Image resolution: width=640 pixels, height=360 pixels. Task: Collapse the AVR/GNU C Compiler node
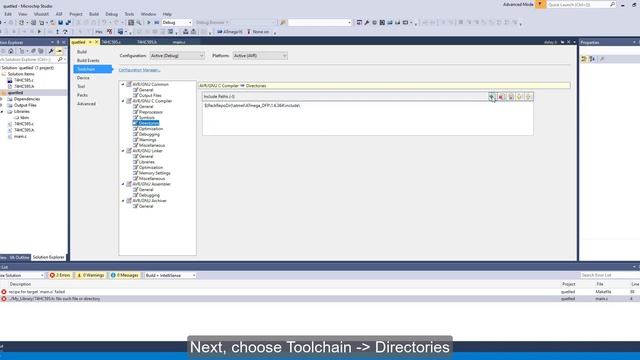pyautogui.click(x=123, y=101)
